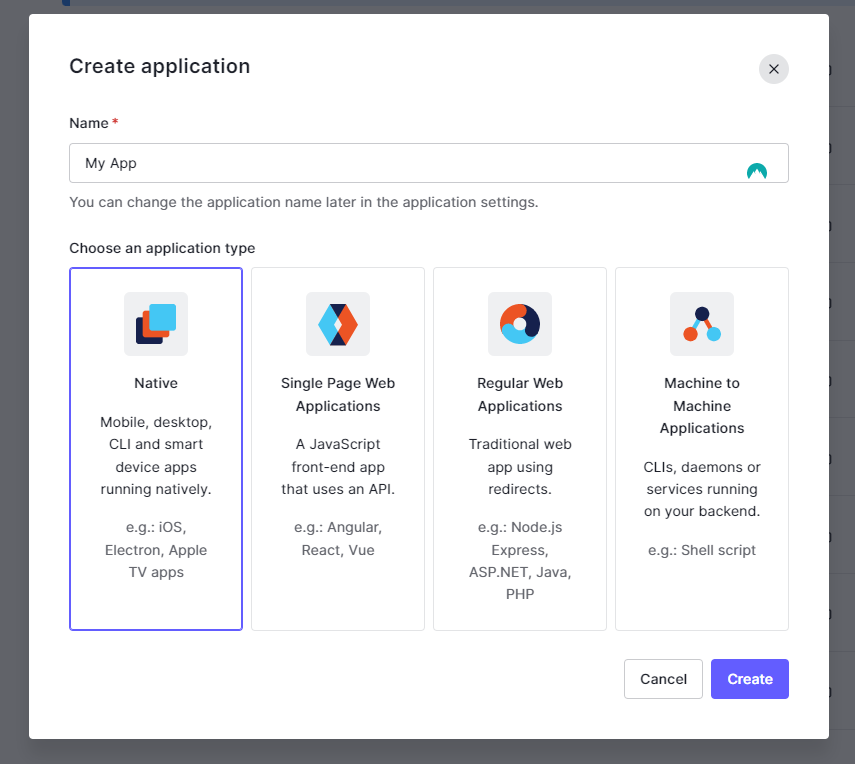Click 'Traditional web app using redirects' description
This screenshot has height=764, width=855.
tap(520, 466)
